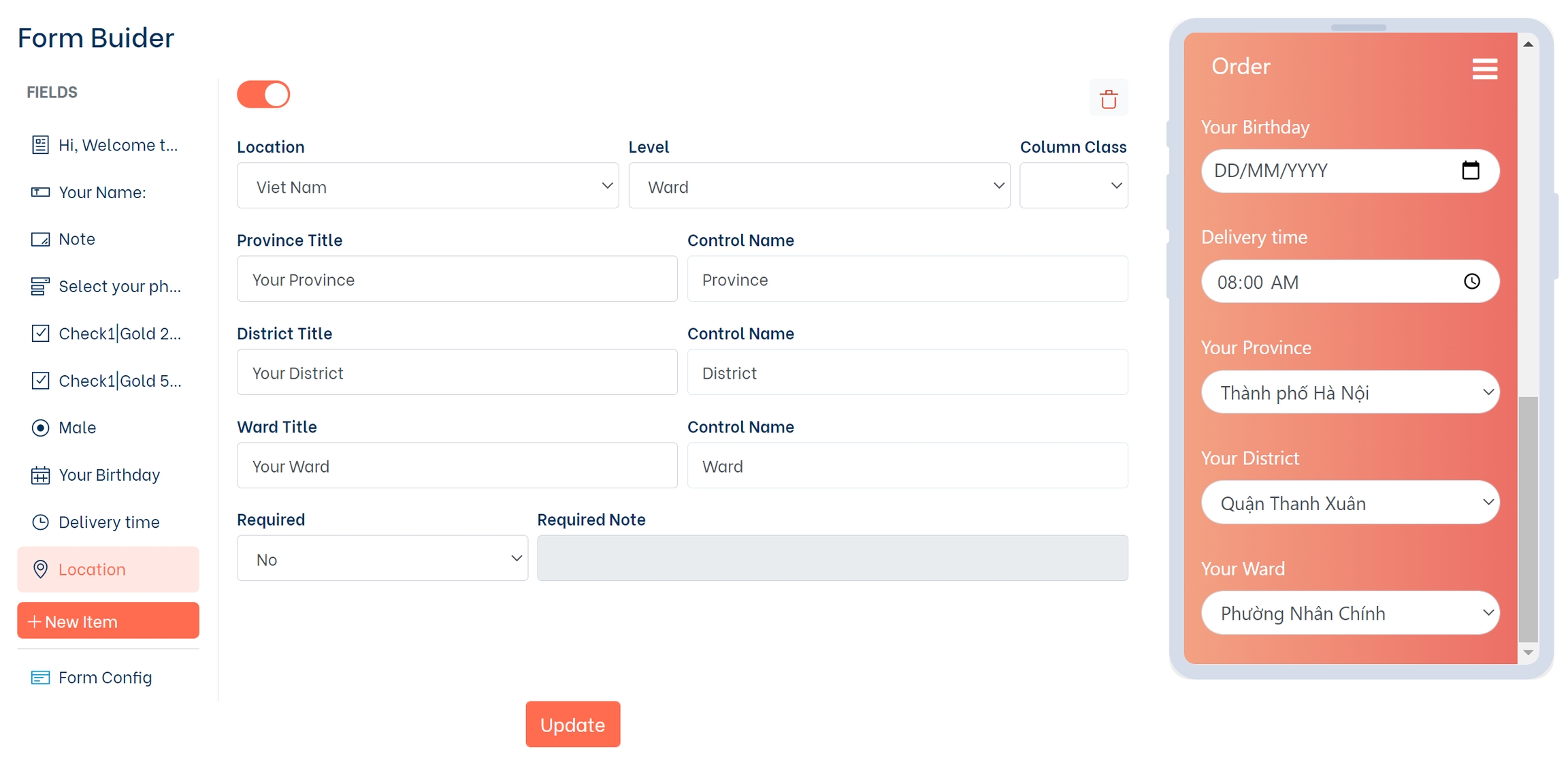Open the Level dropdown set to Ward
The width and height of the screenshot is (1568, 760).
[819, 186]
